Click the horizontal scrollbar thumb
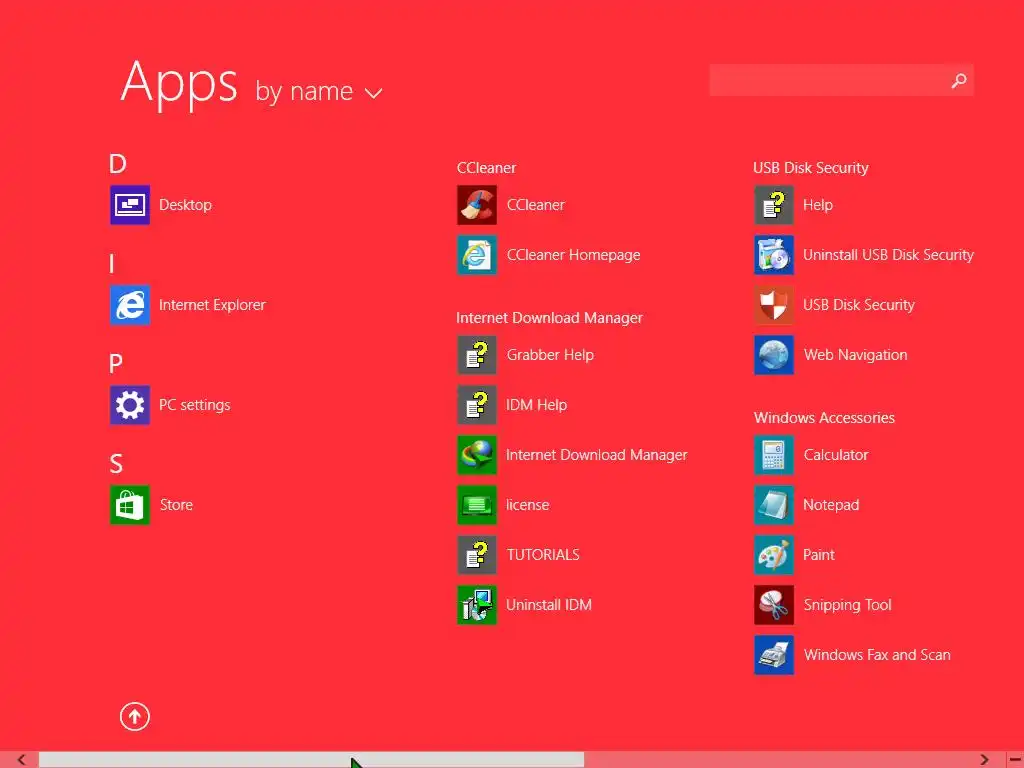1024x768 pixels. pos(312,760)
